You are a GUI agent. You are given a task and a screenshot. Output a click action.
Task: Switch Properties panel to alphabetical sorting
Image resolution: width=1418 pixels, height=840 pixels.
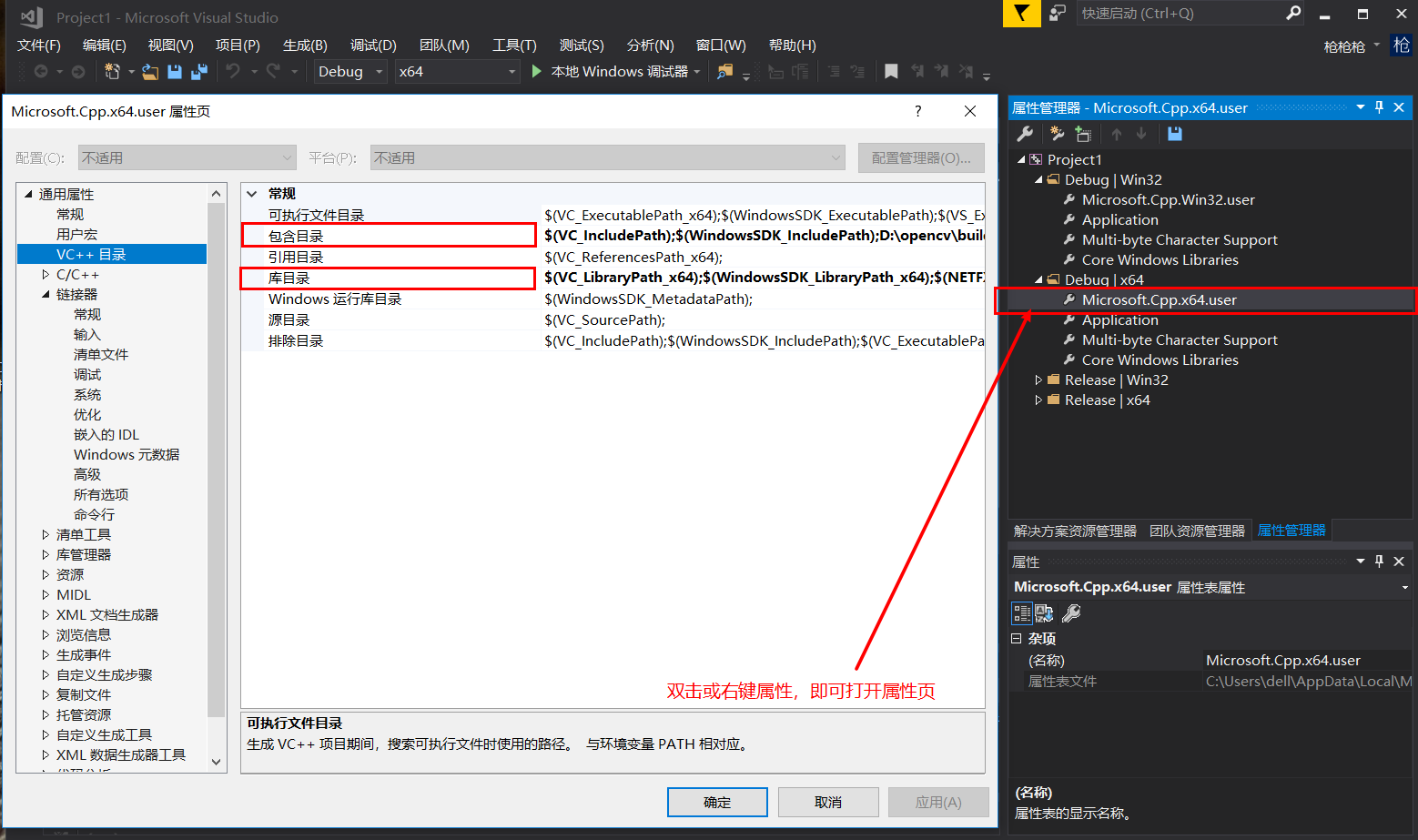pyautogui.click(x=1043, y=612)
